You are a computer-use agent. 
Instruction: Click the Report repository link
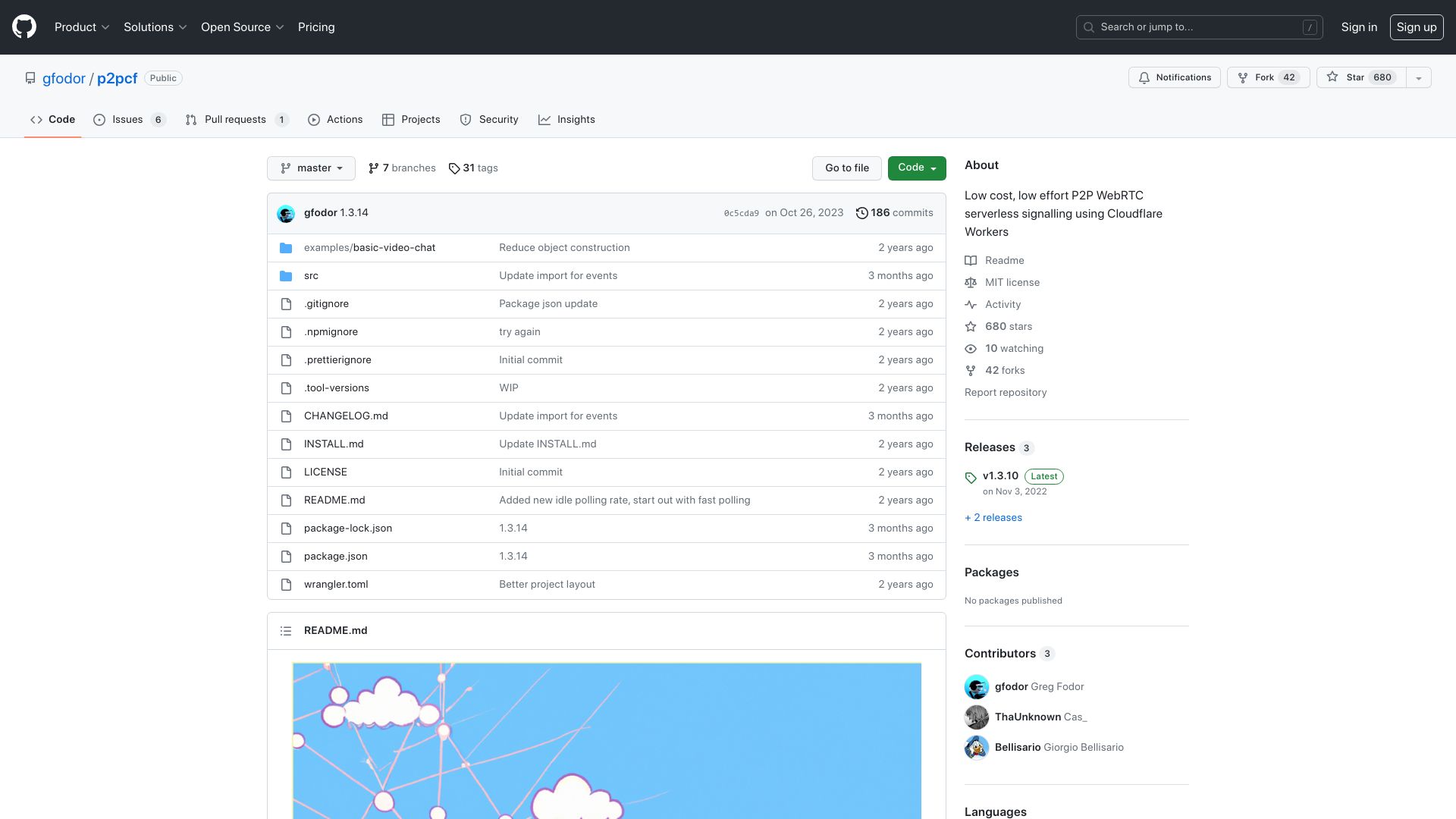[1006, 393]
